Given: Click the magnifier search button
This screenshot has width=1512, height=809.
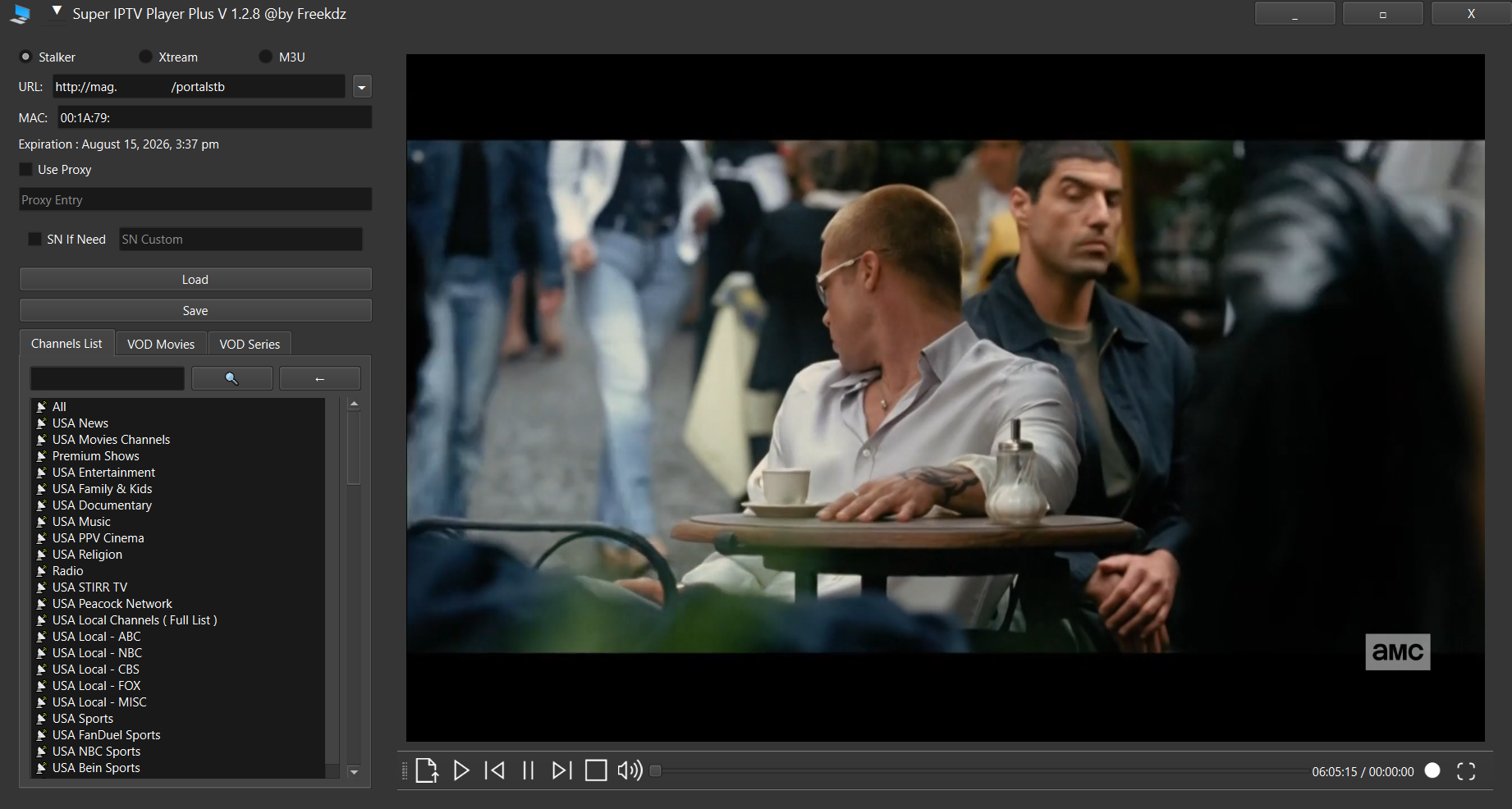Looking at the screenshot, I should point(231,378).
